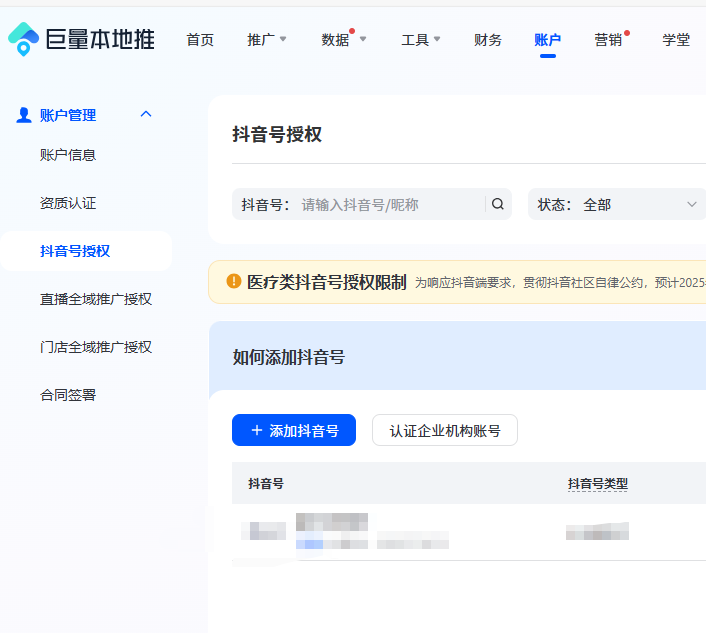This screenshot has width=706, height=633.
Task: Click the 账户管理 sidebar heading
Action: 68,115
